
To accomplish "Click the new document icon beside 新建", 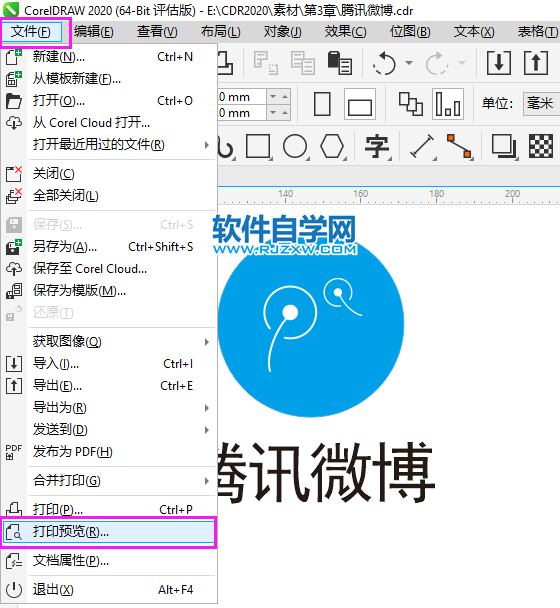I will [14, 57].
